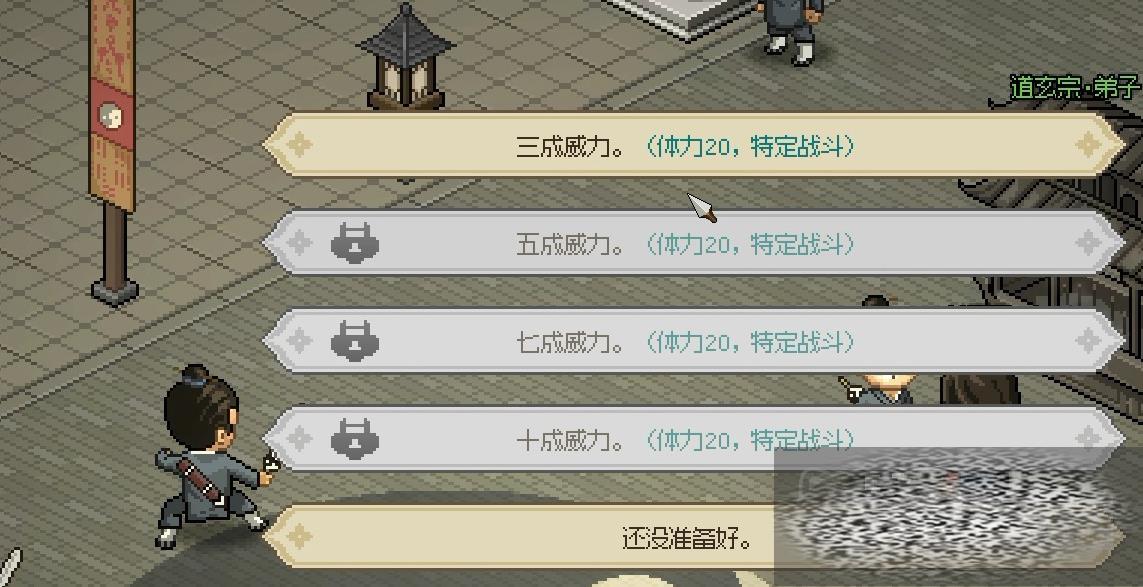Click left diamond ornament of 还没准备好 option

tap(299, 537)
